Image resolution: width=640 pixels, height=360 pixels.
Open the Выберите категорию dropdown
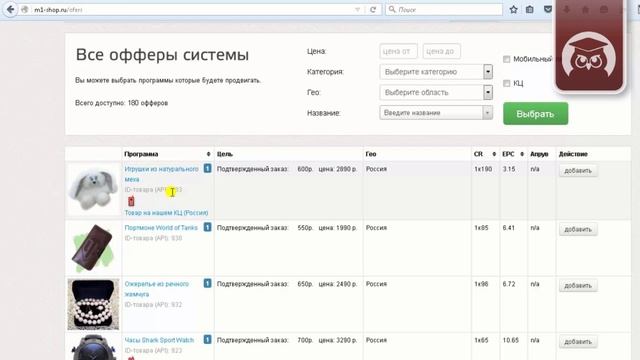point(436,72)
